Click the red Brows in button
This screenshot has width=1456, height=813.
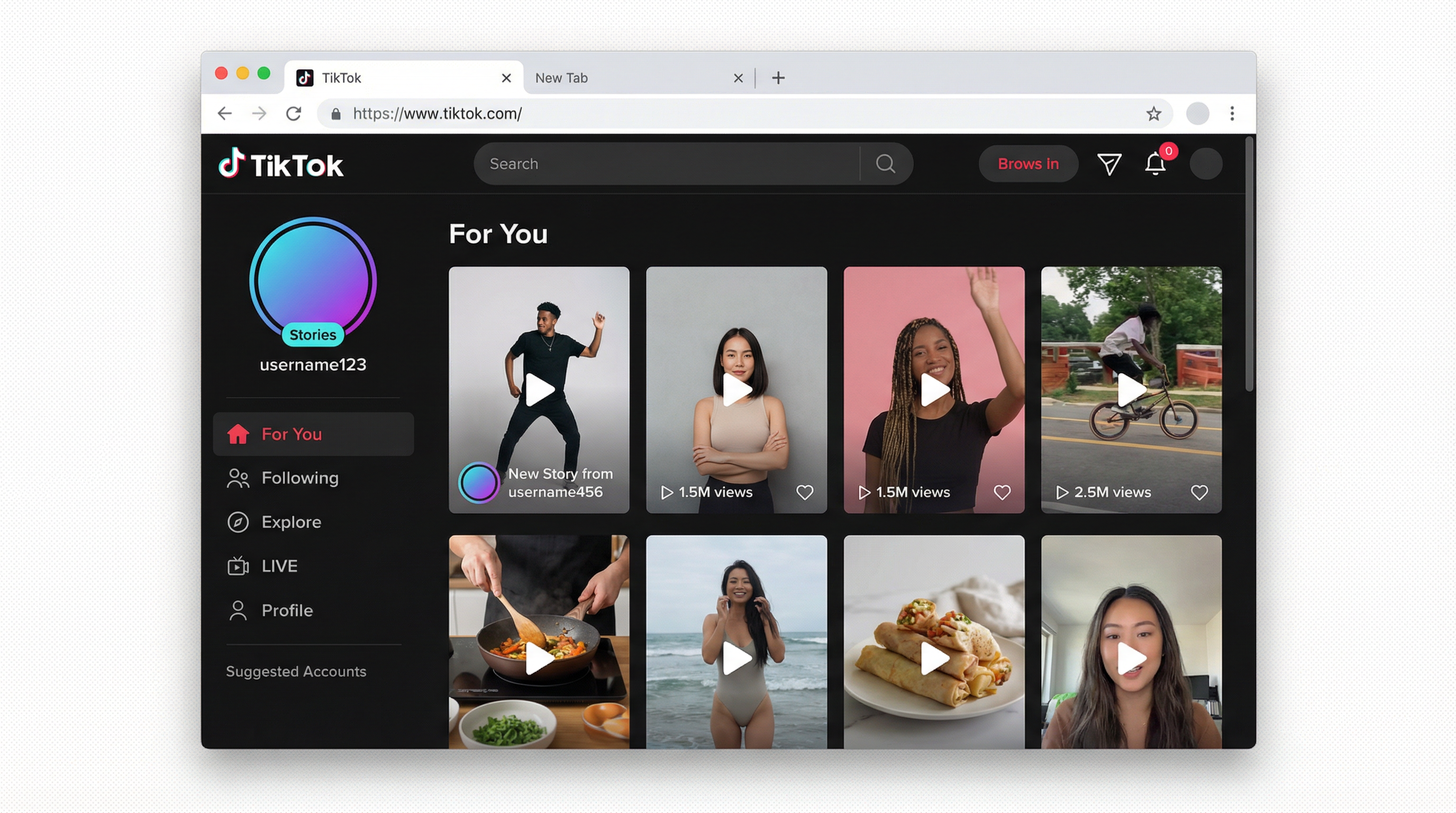click(1027, 164)
